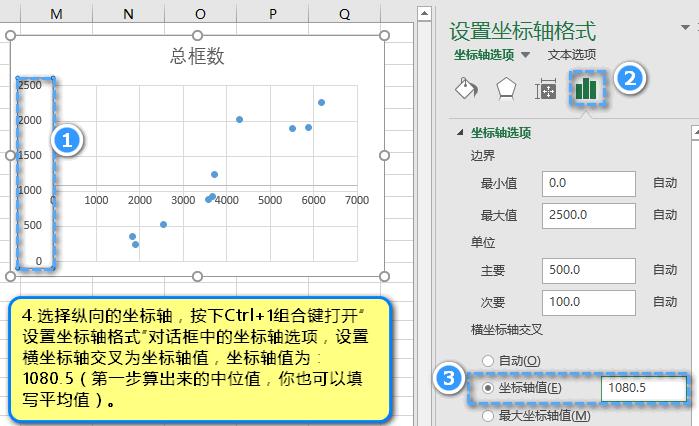Choose the 最大坐标轴值(M) radio option

click(x=488, y=415)
